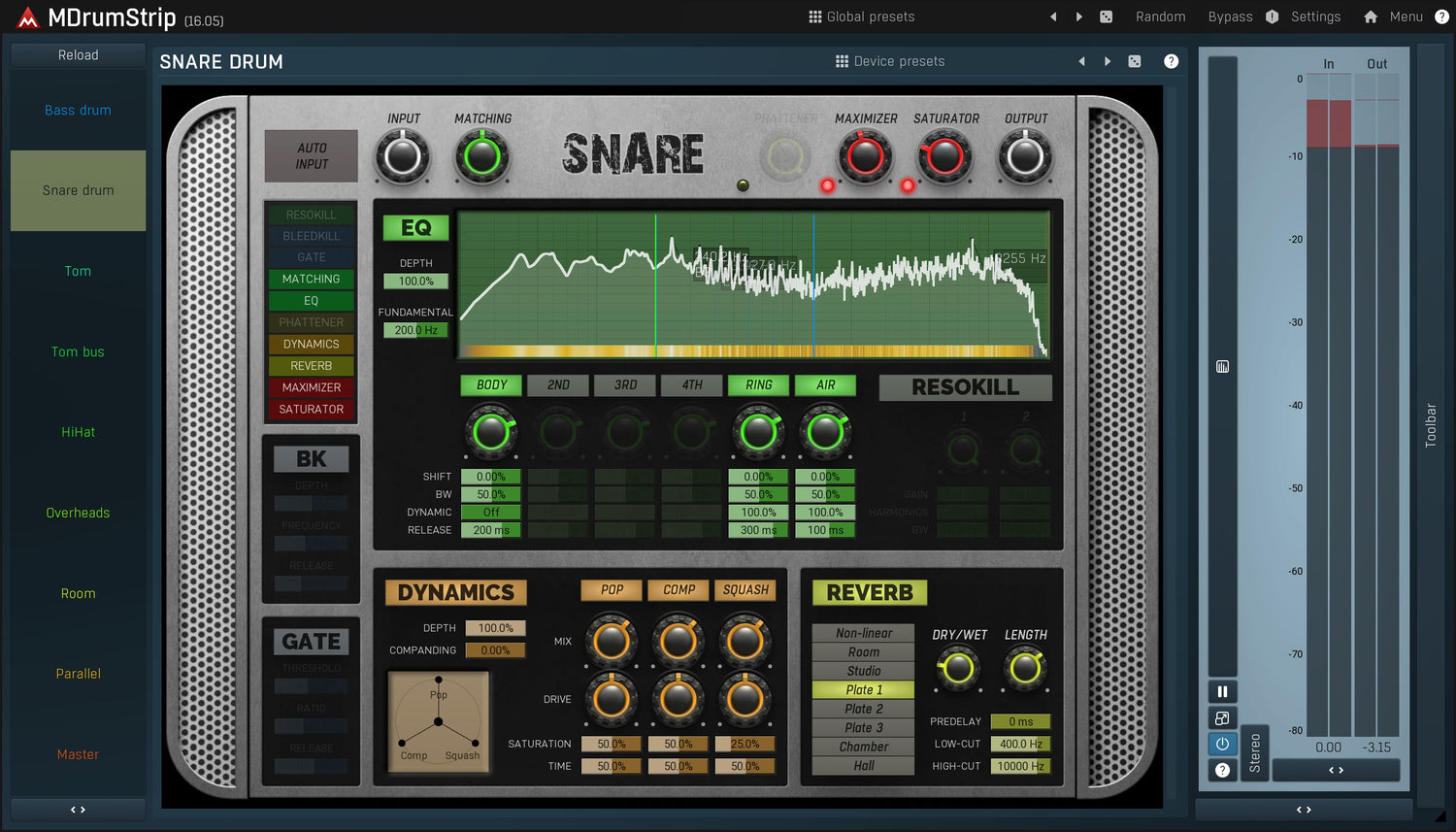Enable the 2ND harmonic band
This screenshot has height=832, width=1456.
[x=558, y=385]
